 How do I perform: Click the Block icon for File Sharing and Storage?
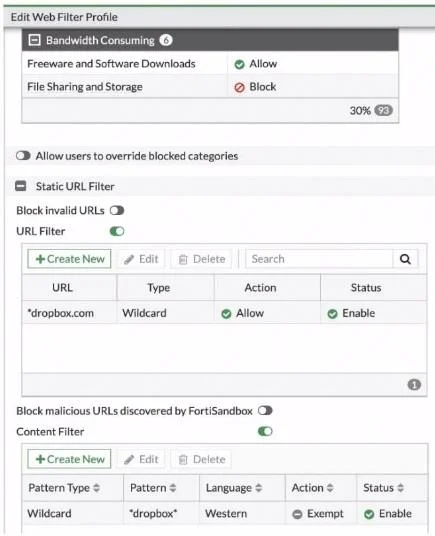239,88
